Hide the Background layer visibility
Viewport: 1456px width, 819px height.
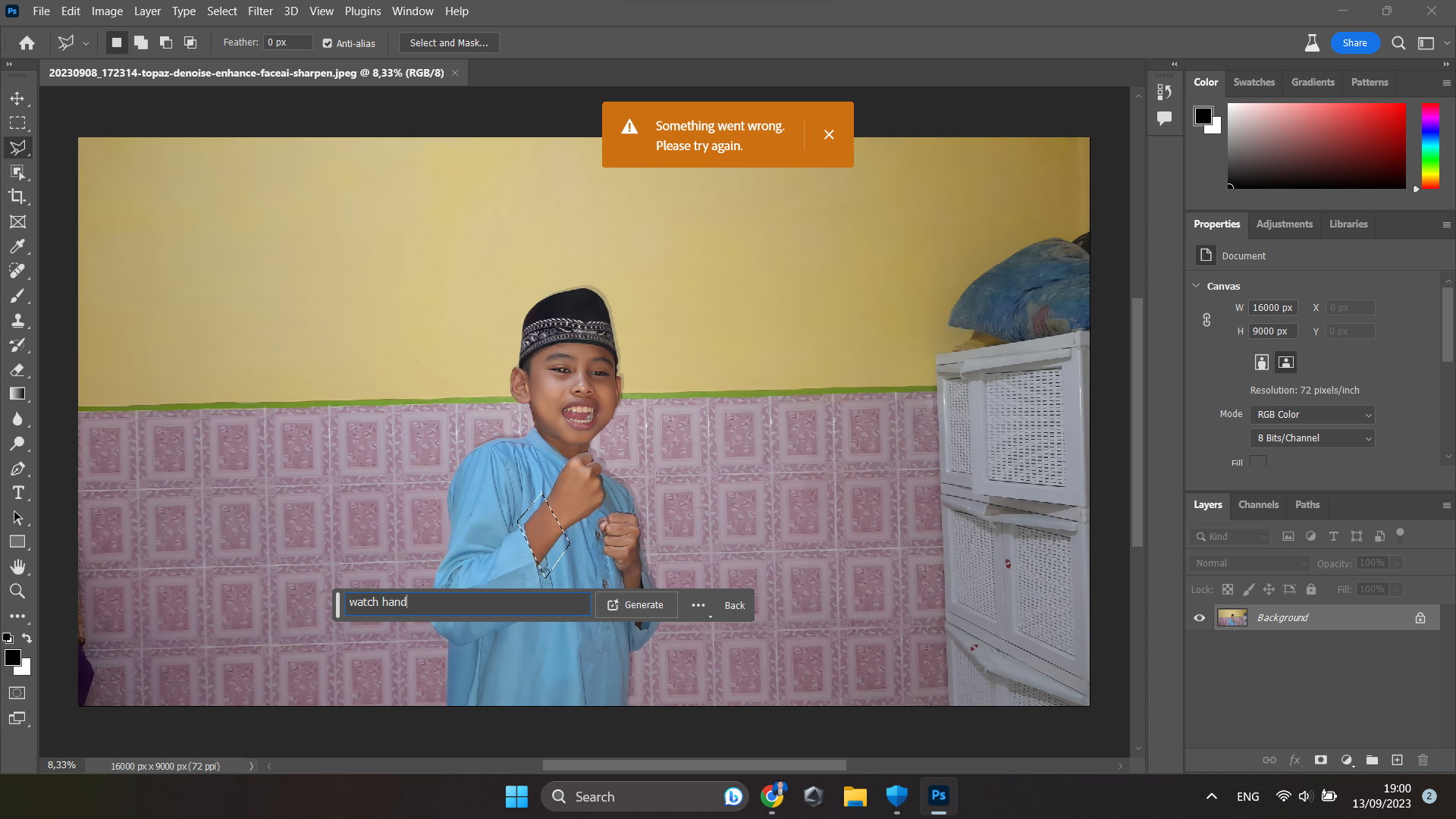click(x=1199, y=617)
